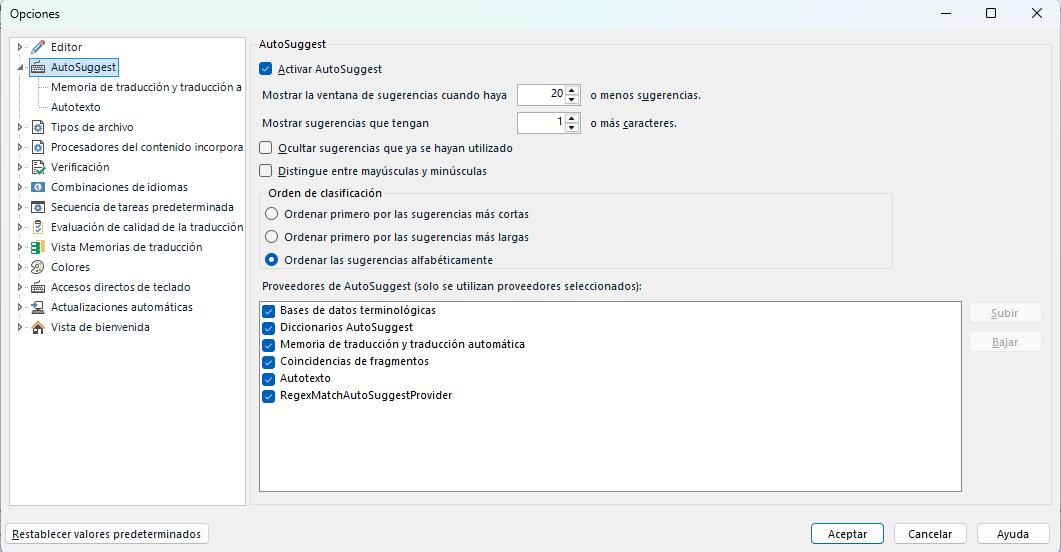Select Tipos de archivo in the tree
Image resolution: width=1061 pixels, height=552 pixels.
click(92, 127)
